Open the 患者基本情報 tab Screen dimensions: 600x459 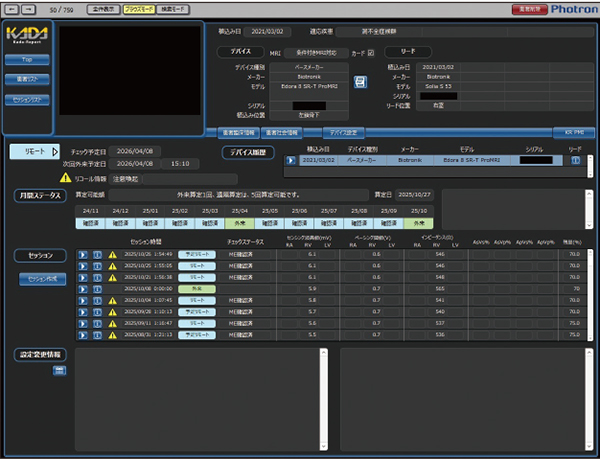pos(239,131)
